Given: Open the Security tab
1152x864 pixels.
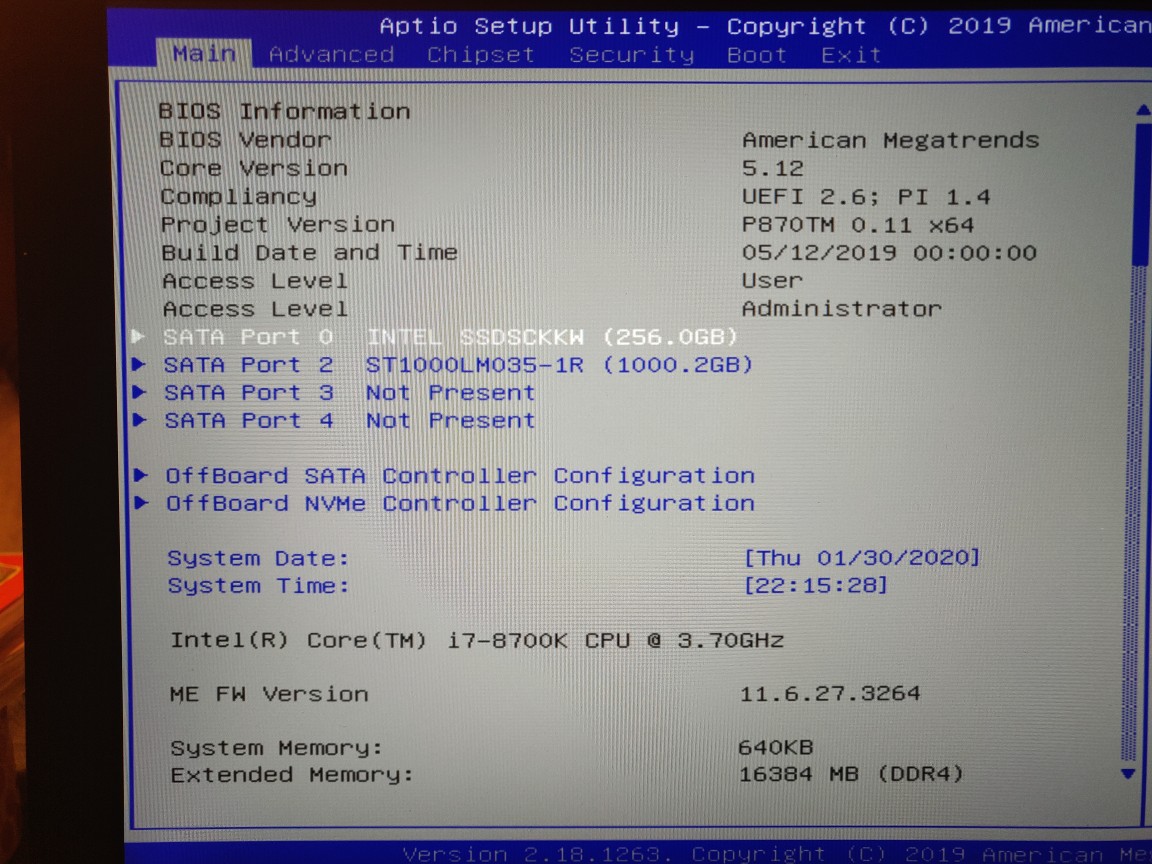Looking at the screenshot, I should point(631,54).
